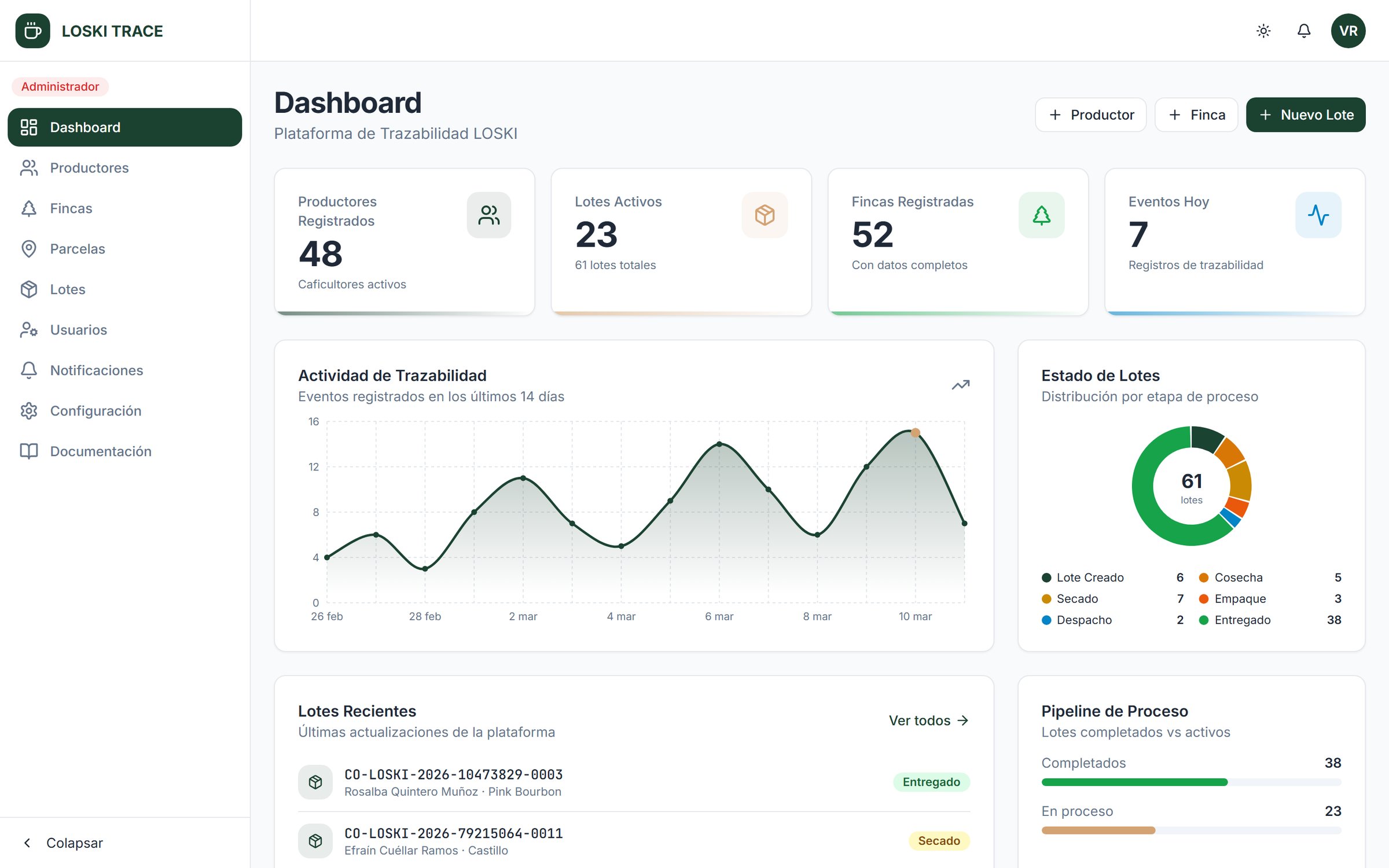Viewport: 1389px width, 868px height.
Task: Click the Productores people icon in sidebar
Action: pyautogui.click(x=29, y=168)
